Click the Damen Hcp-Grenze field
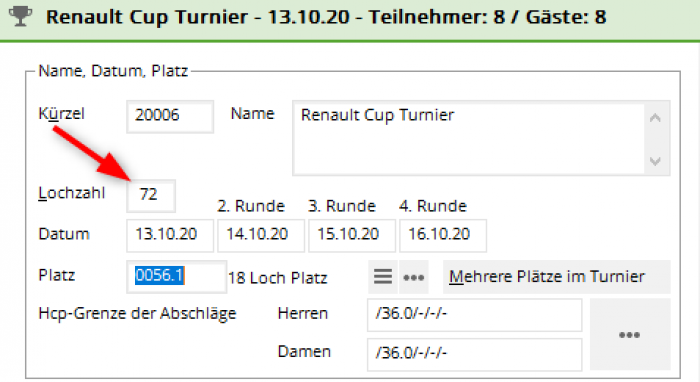Viewport: 700px width, 382px height. [x=475, y=354]
